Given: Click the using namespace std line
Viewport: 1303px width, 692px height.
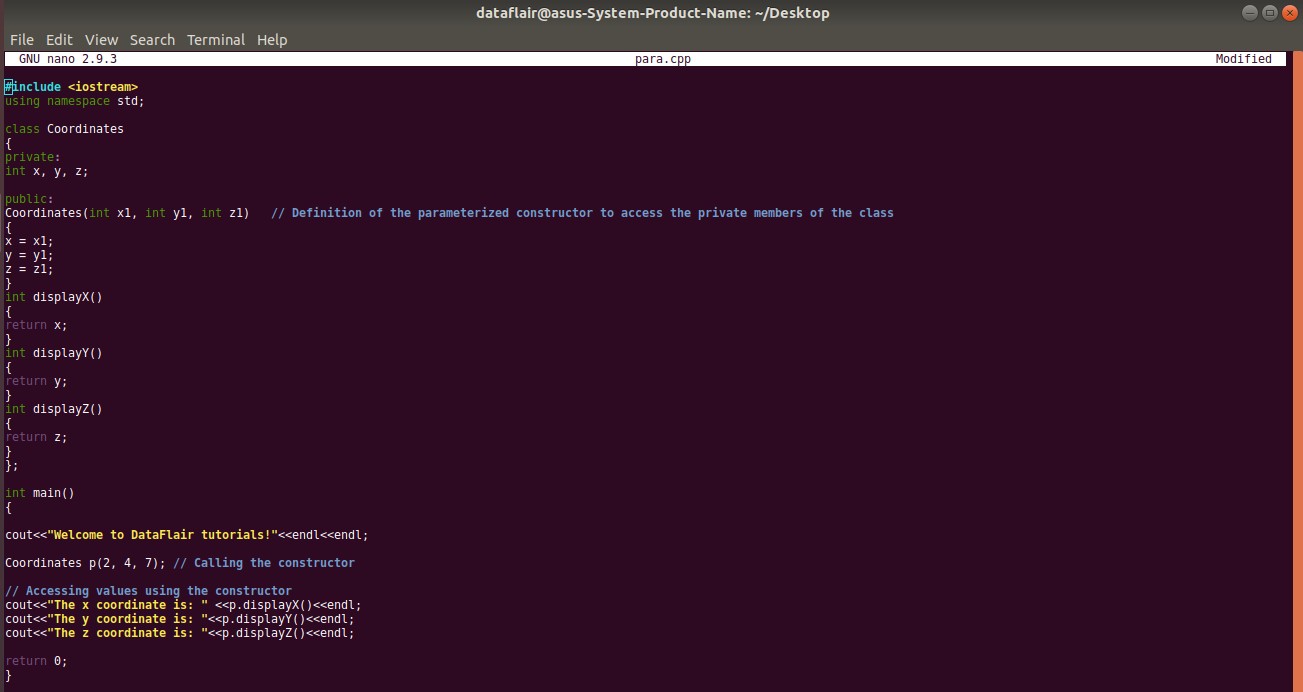Looking at the screenshot, I should [73, 101].
